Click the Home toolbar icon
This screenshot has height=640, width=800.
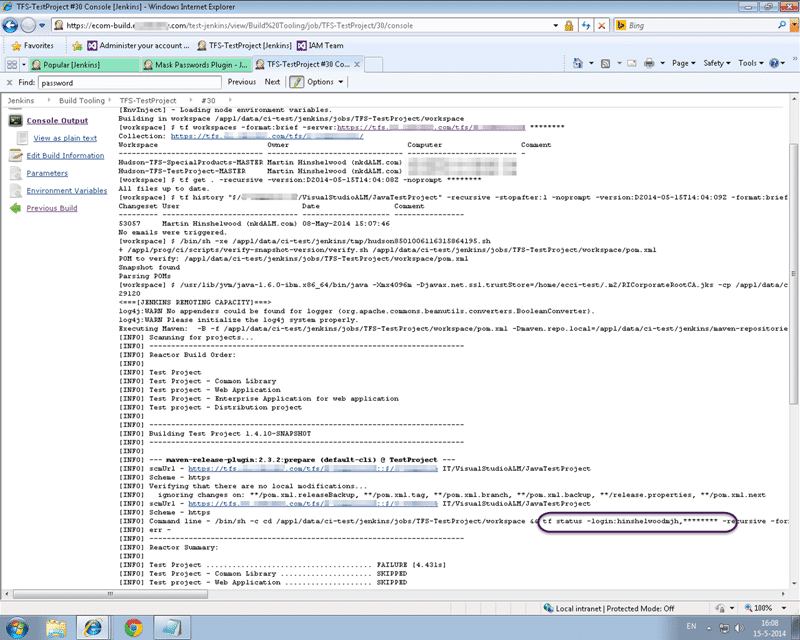[578, 63]
